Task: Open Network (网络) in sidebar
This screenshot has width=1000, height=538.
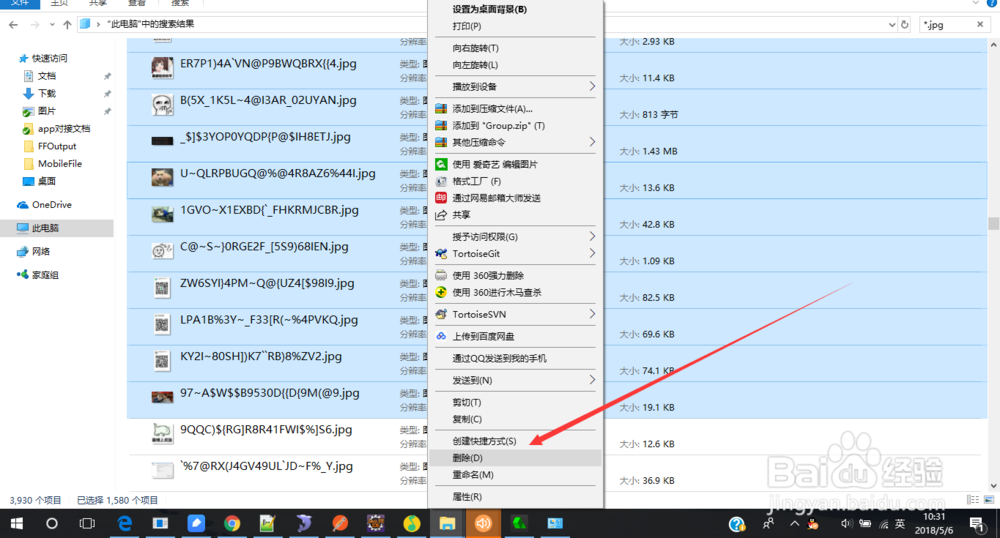Action: (41, 251)
